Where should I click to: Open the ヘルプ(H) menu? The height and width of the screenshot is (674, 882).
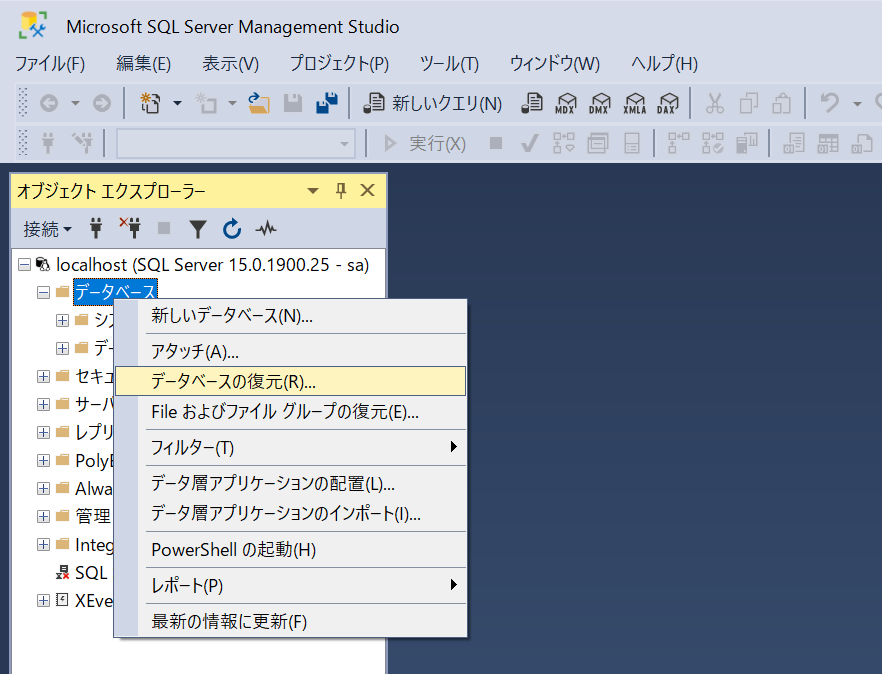(664, 64)
